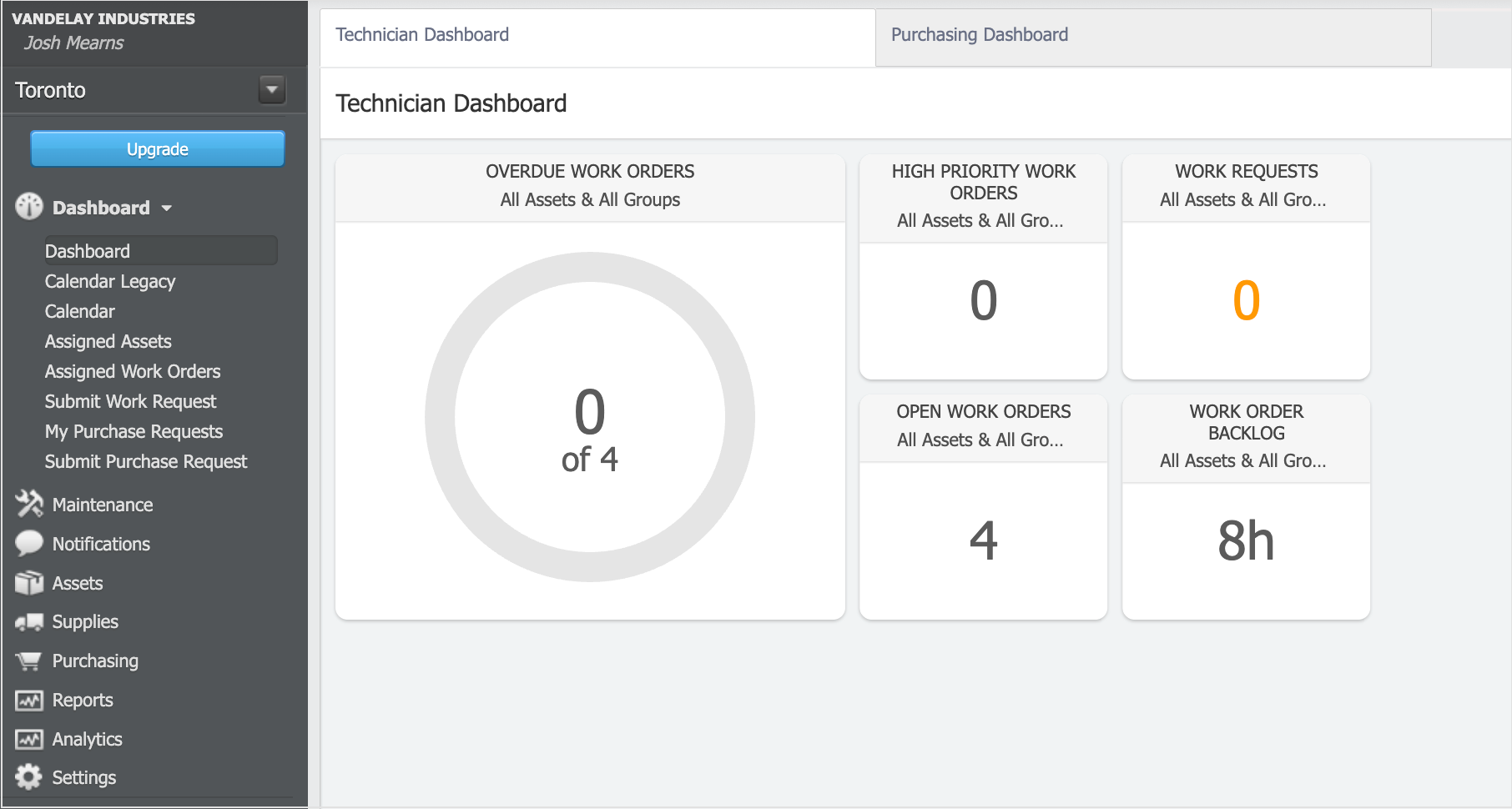Click the Overdue Work Orders progress ring

[590, 415]
